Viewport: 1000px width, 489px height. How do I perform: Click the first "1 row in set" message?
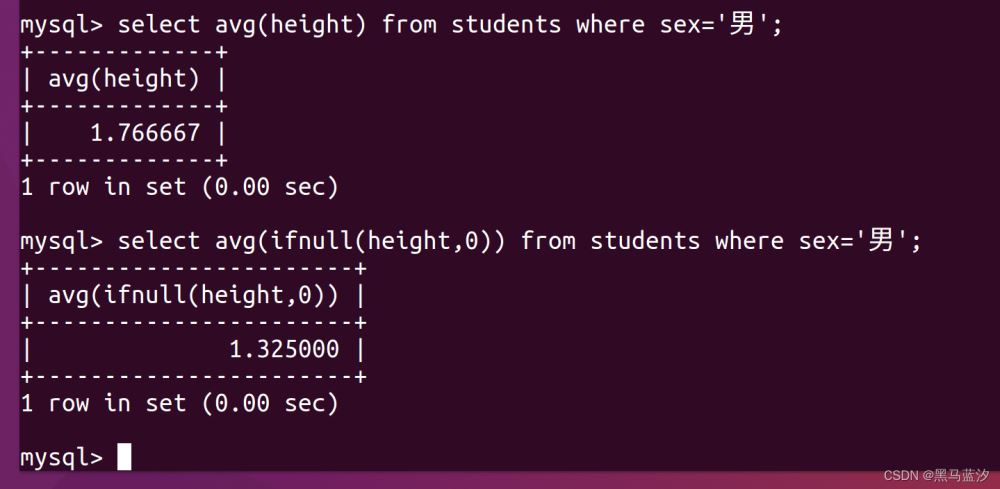pos(179,186)
